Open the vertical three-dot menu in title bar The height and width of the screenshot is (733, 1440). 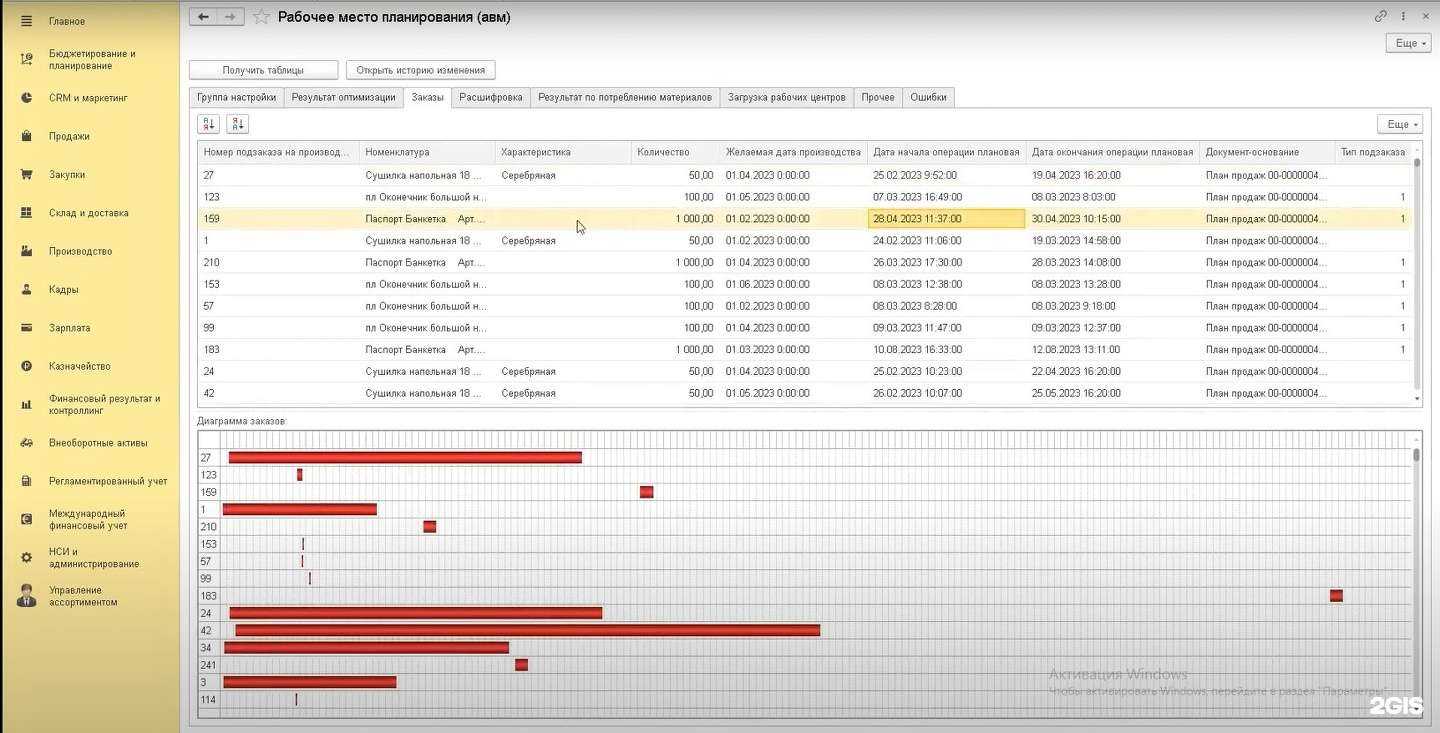[x=1404, y=16]
